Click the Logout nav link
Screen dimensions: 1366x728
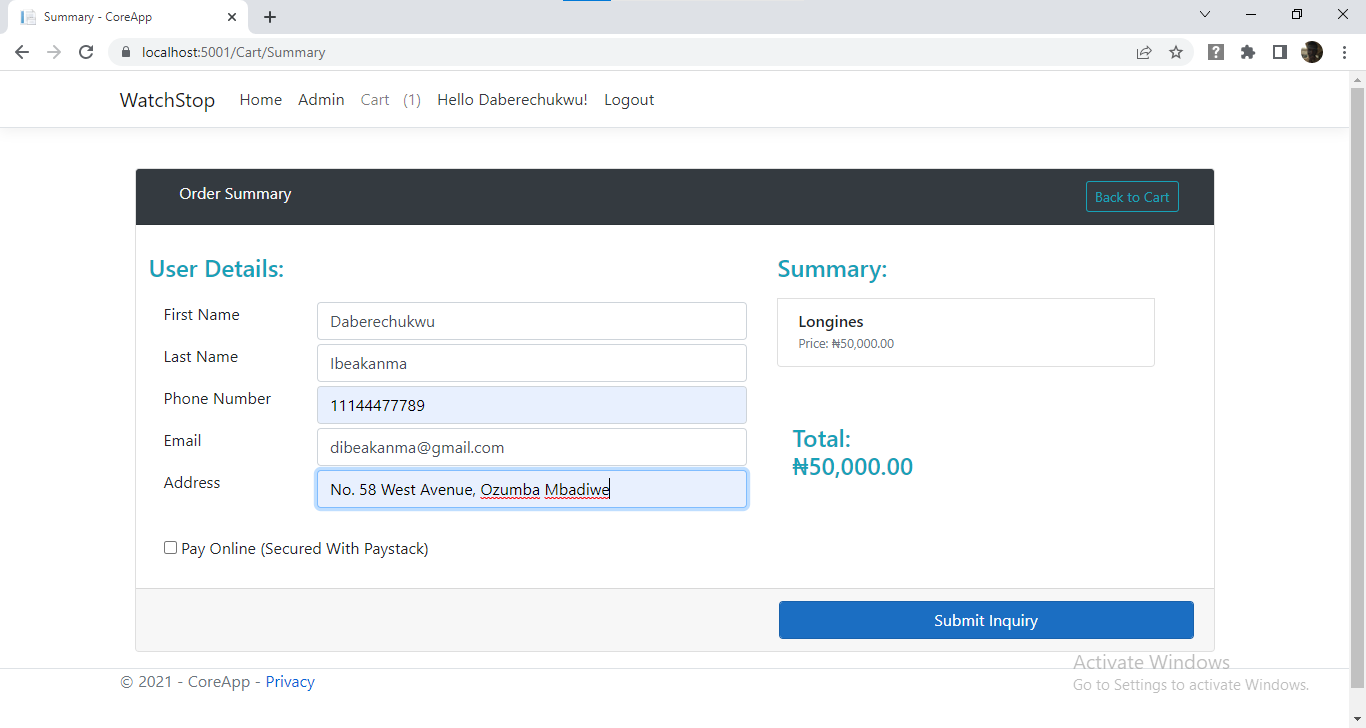(629, 100)
